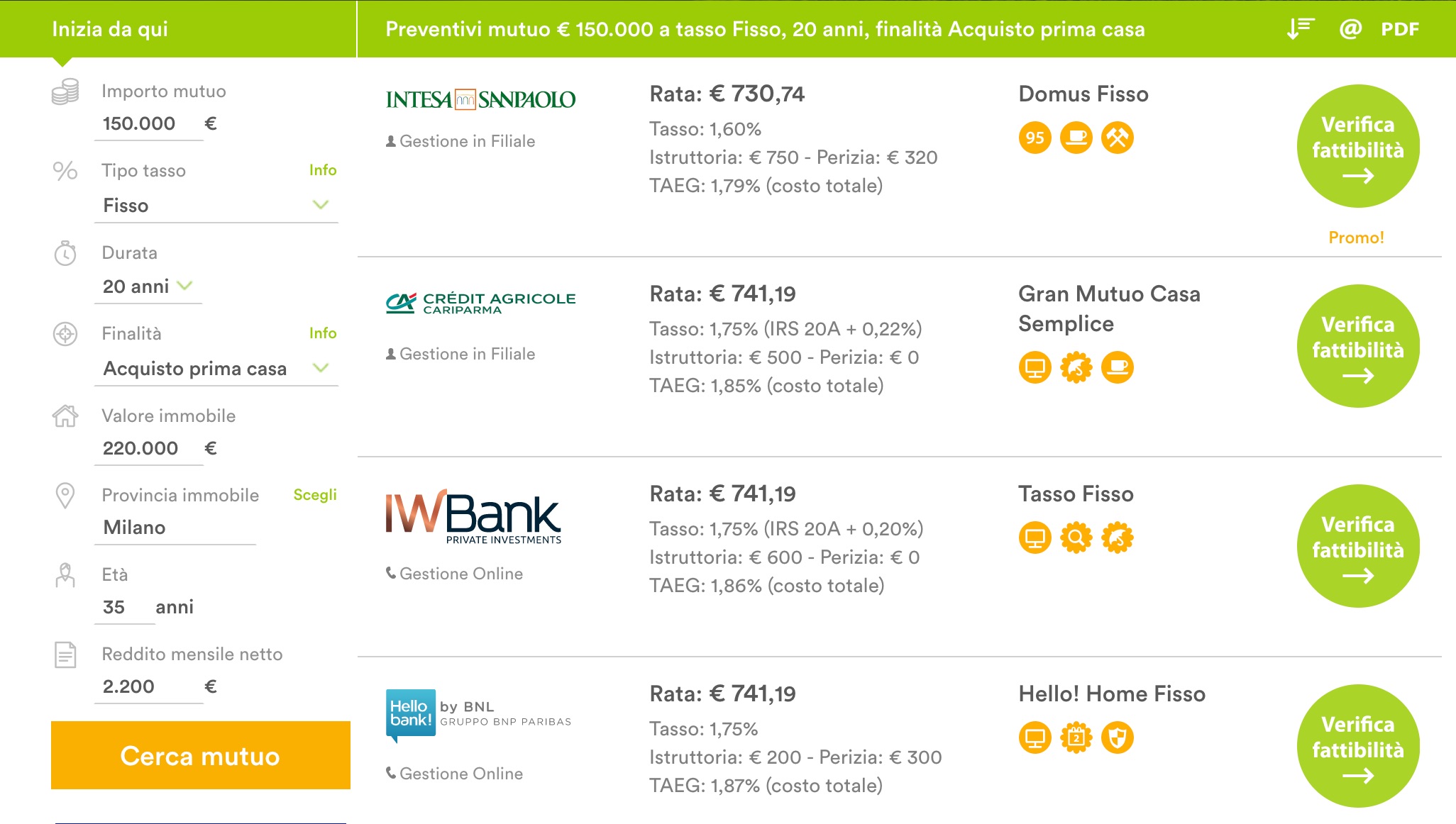
Task: Click Scegli beside Provincia immobile
Action: pos(315,495)
